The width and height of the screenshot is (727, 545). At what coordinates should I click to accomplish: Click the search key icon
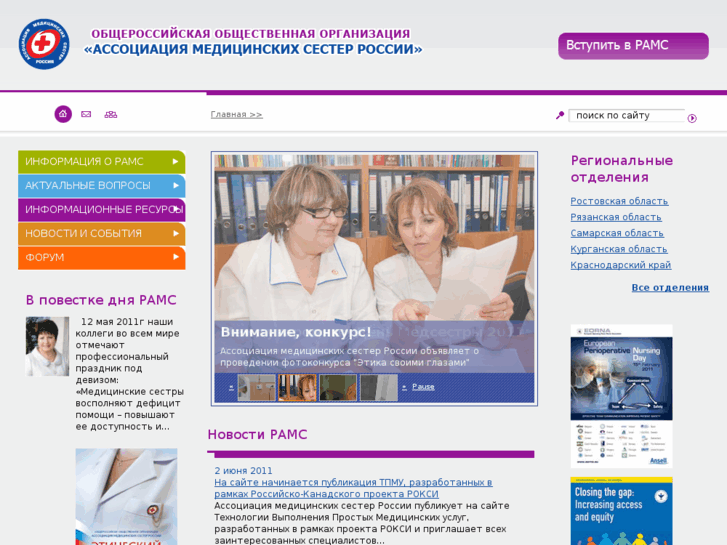[560, 115]
